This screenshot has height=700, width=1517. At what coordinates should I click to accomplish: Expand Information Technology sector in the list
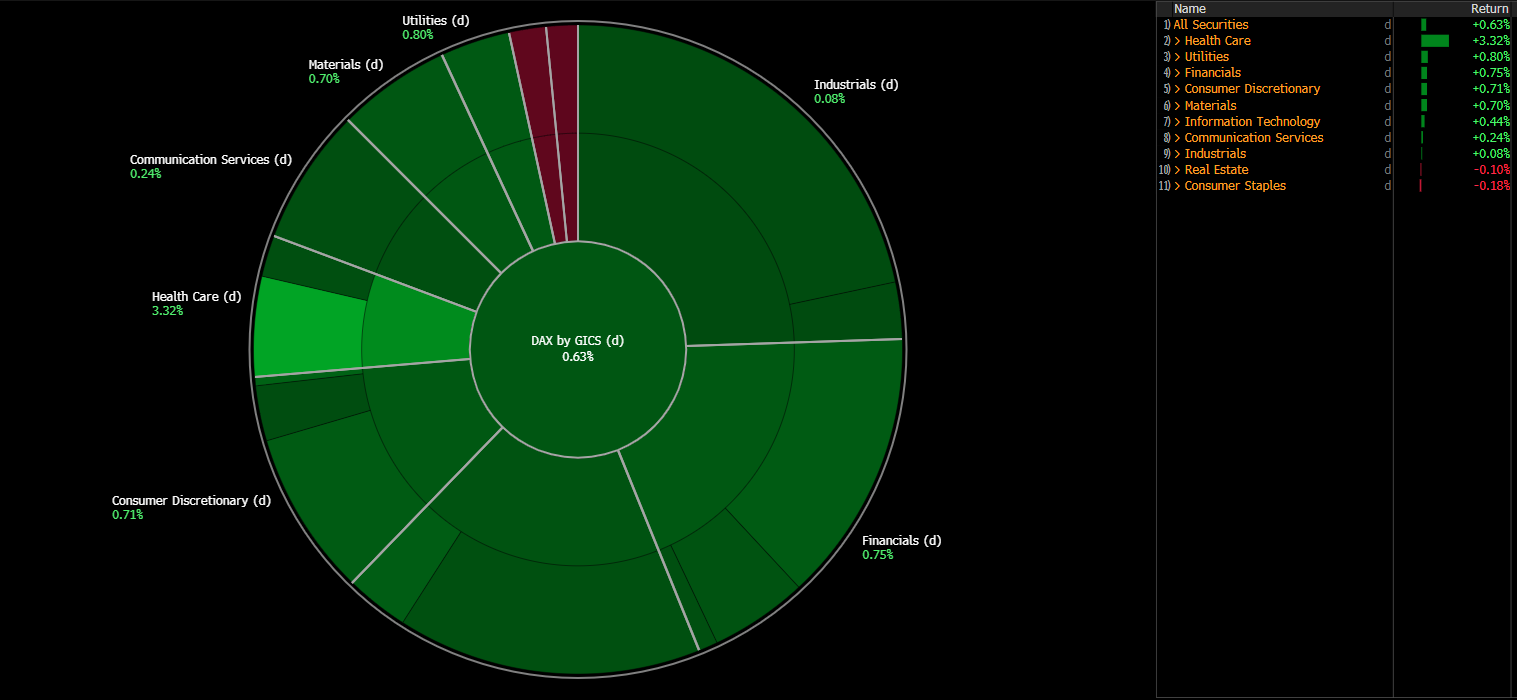click(x=1177, y=122)
